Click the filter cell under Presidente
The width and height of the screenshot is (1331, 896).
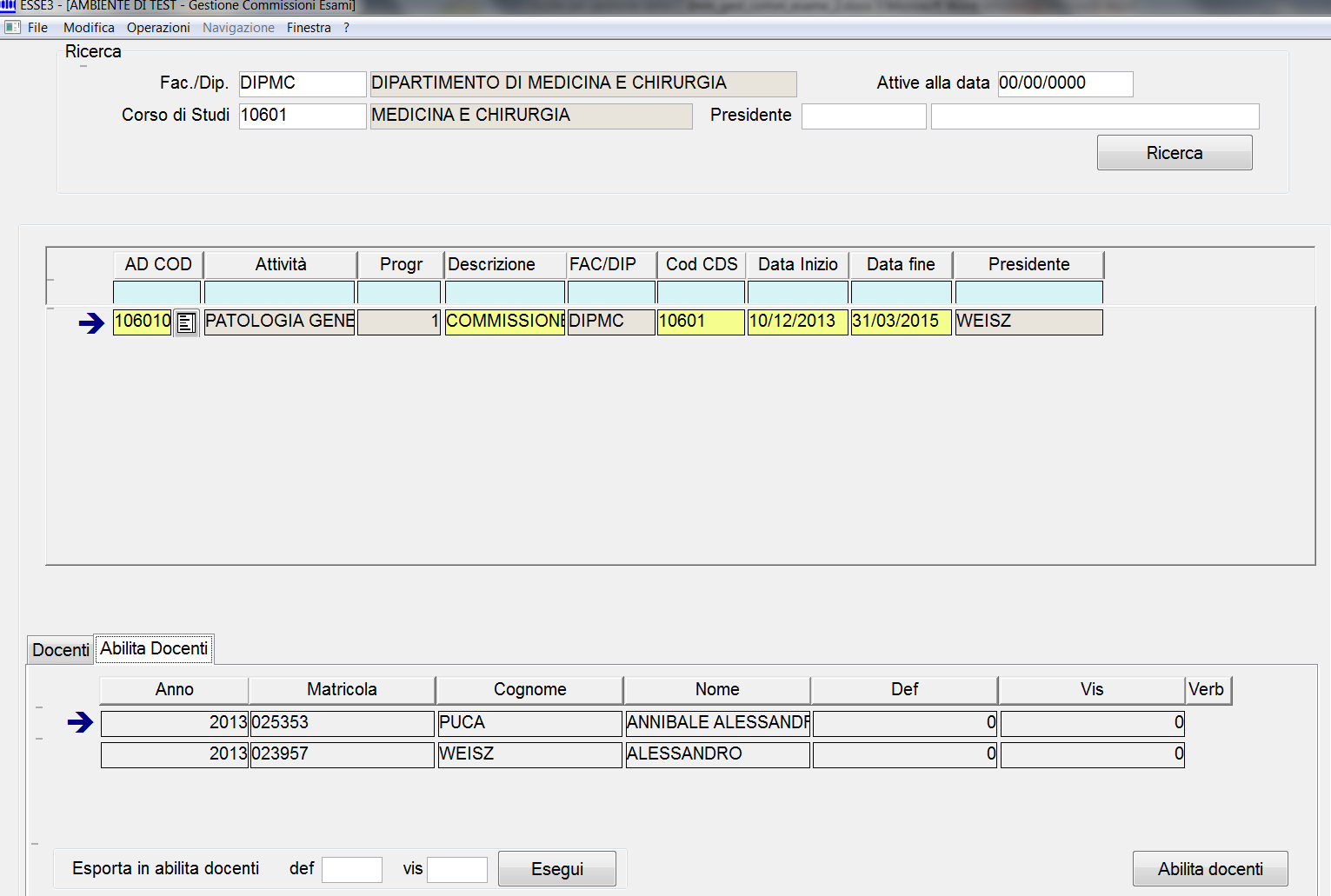1029,292
